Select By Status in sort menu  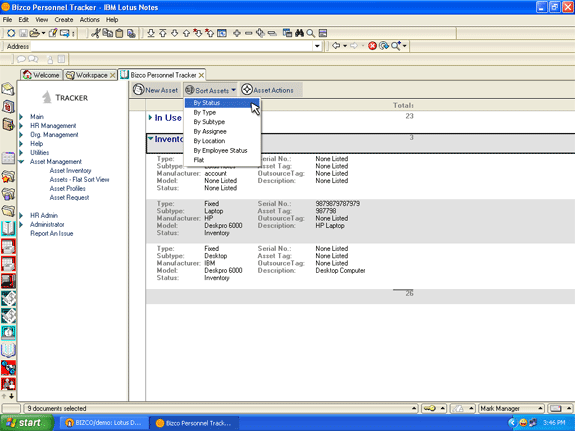coord(222,103)
